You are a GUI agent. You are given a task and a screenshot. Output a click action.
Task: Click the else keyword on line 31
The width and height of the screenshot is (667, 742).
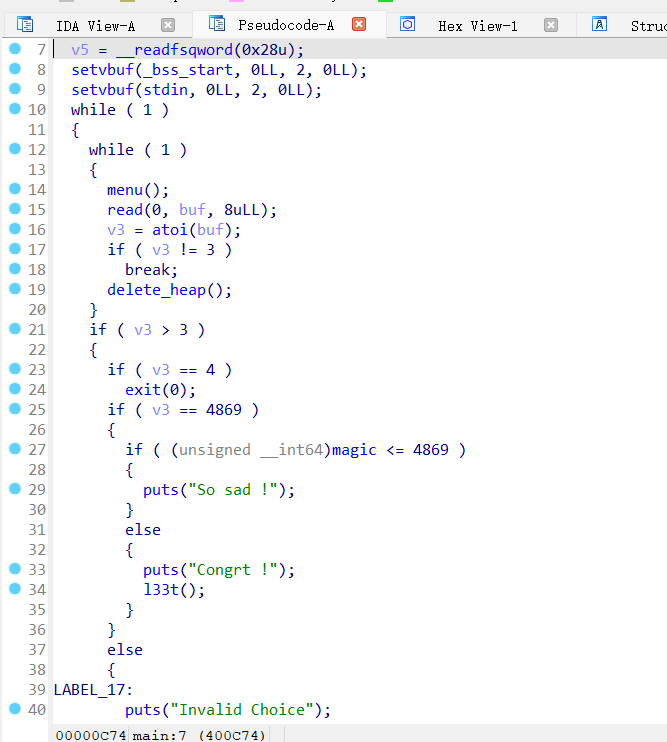coord(143,530)
